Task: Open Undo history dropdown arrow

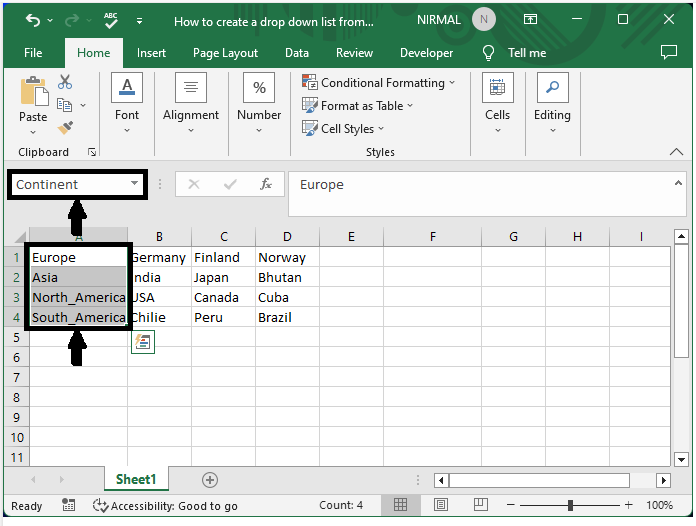Action: (50, 20)
